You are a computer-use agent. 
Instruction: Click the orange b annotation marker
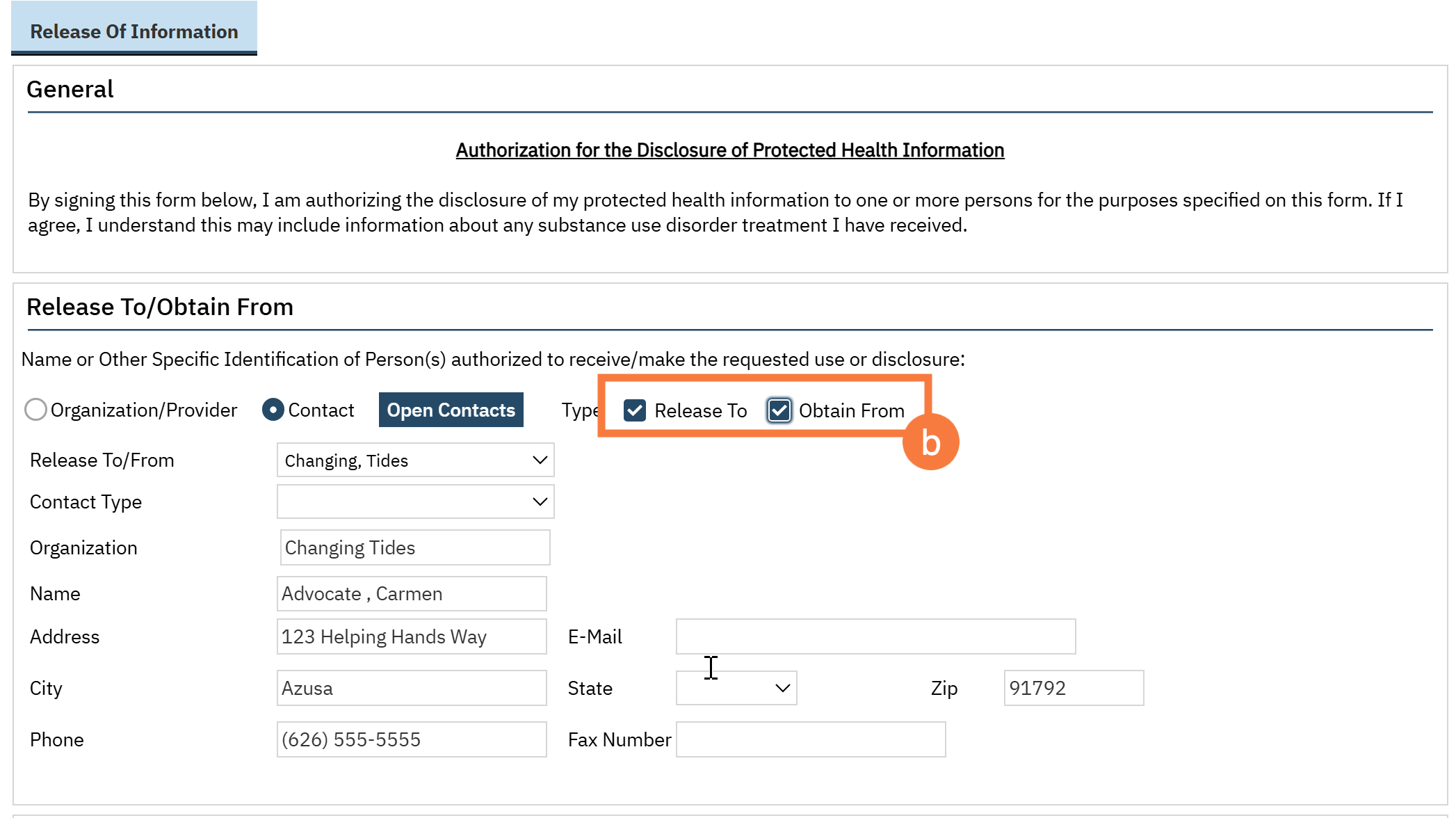click(x=930, y=442)
